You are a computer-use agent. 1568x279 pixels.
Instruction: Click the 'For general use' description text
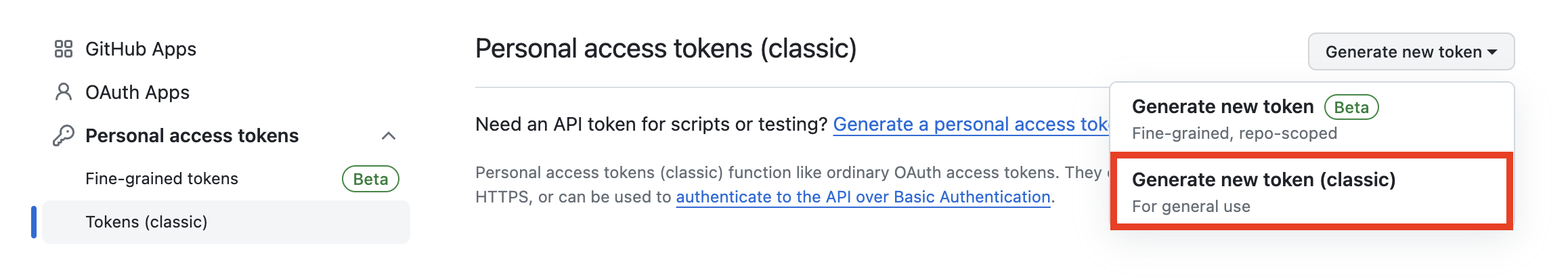point(1191,207)
